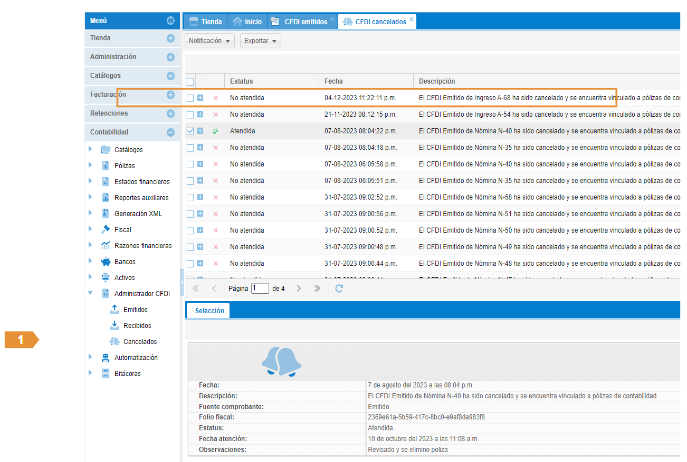Open the Fiscal icon in sidebar
Screen dimensions: 687x462
pos(105,229)
